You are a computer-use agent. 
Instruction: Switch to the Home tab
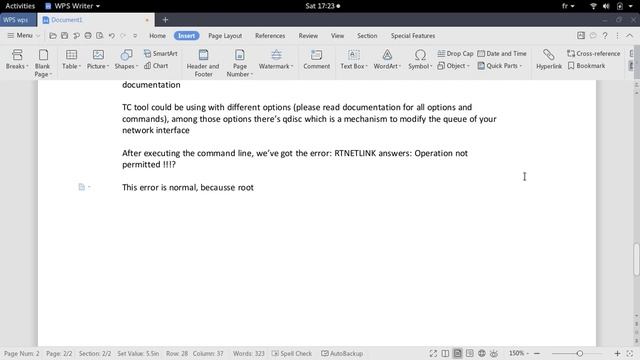pos(157,36)
